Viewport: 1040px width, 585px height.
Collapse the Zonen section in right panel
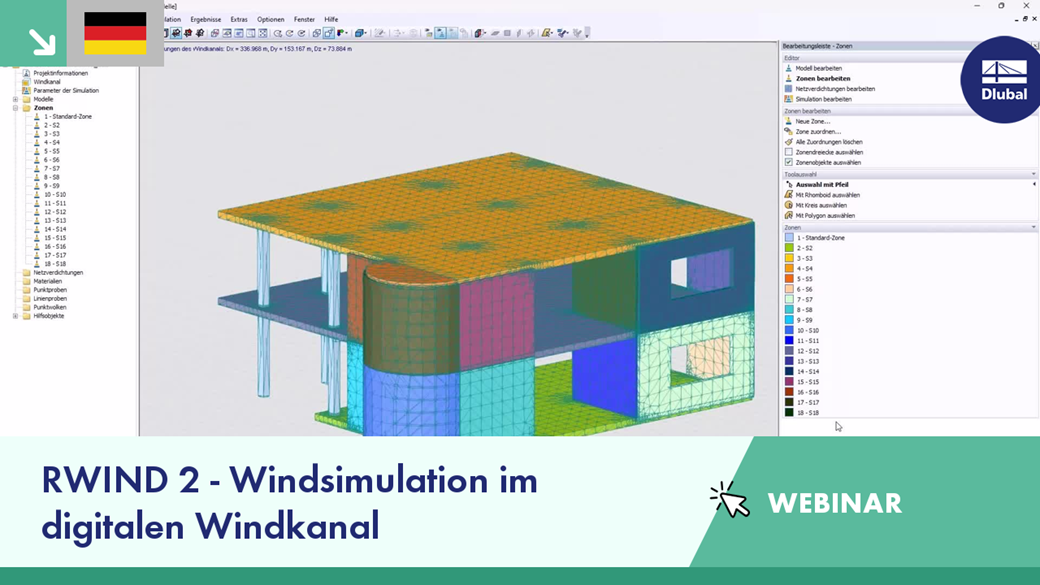point(1033,227)
